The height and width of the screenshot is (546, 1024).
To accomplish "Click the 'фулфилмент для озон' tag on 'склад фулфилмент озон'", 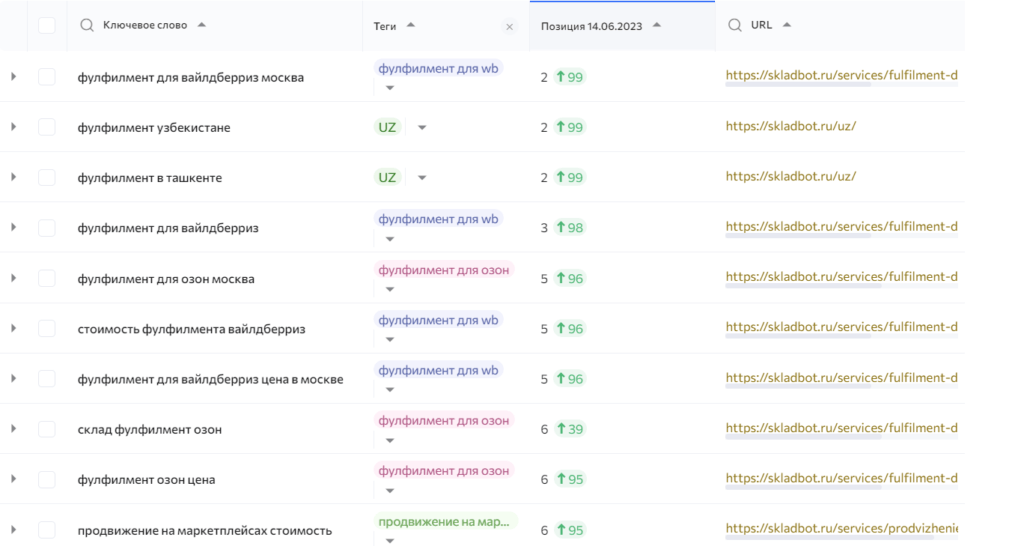I will (444, 421).
